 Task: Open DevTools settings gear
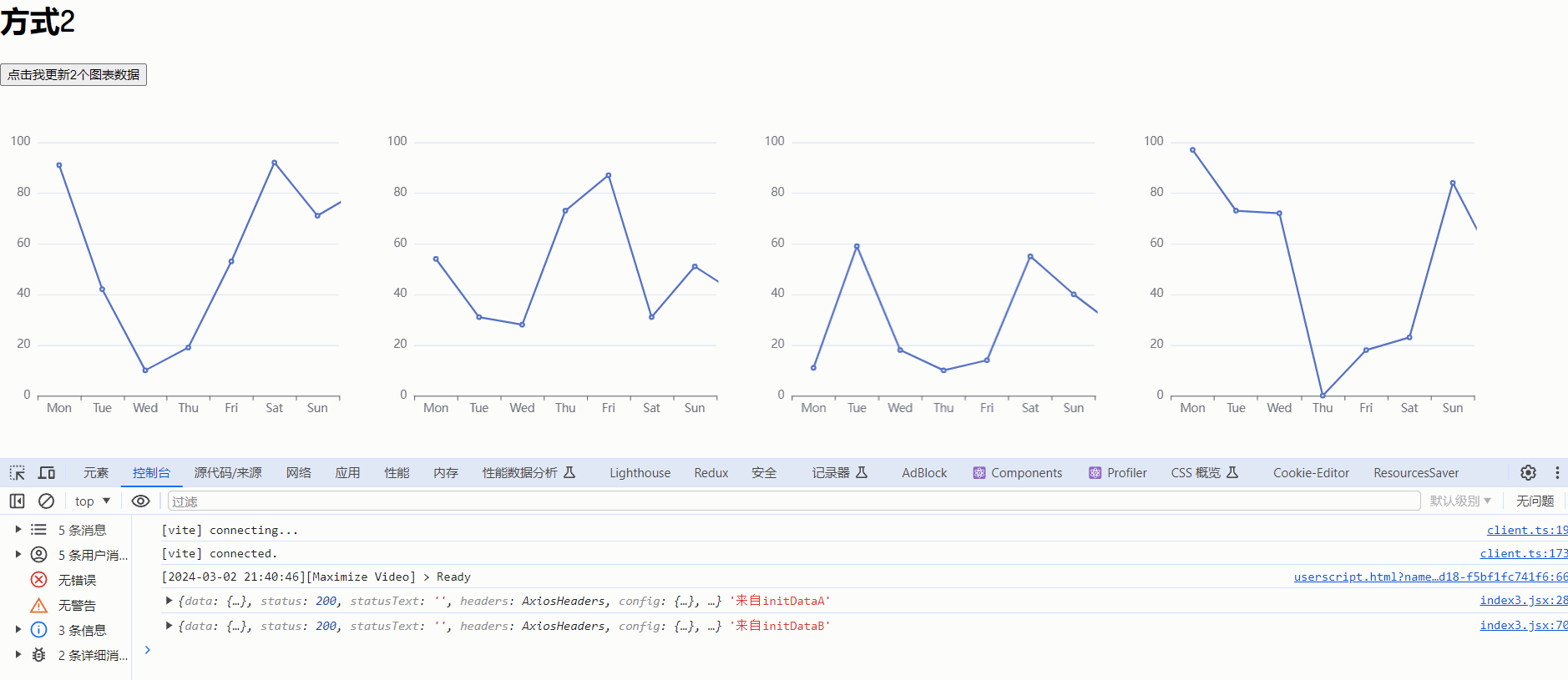pyautogui.click(x=1528, y=473)
